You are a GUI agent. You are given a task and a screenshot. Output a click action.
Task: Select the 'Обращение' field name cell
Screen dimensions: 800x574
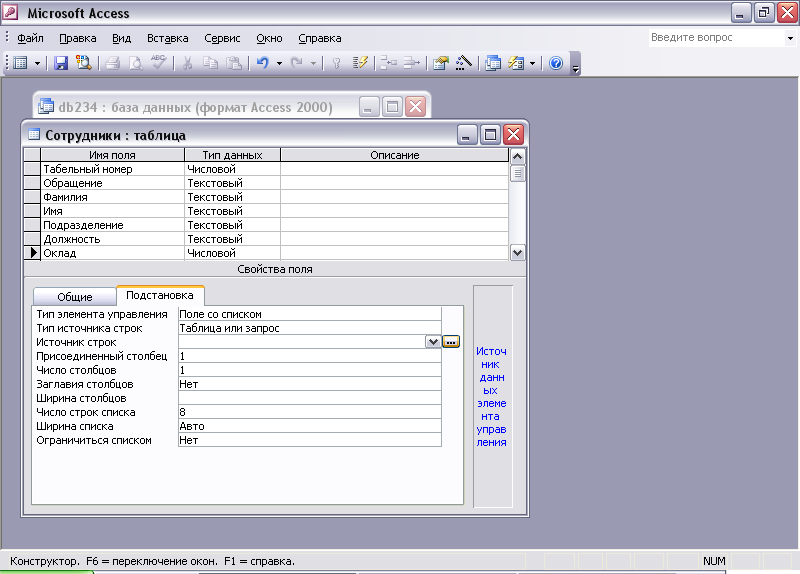click(x=112, y=183)
